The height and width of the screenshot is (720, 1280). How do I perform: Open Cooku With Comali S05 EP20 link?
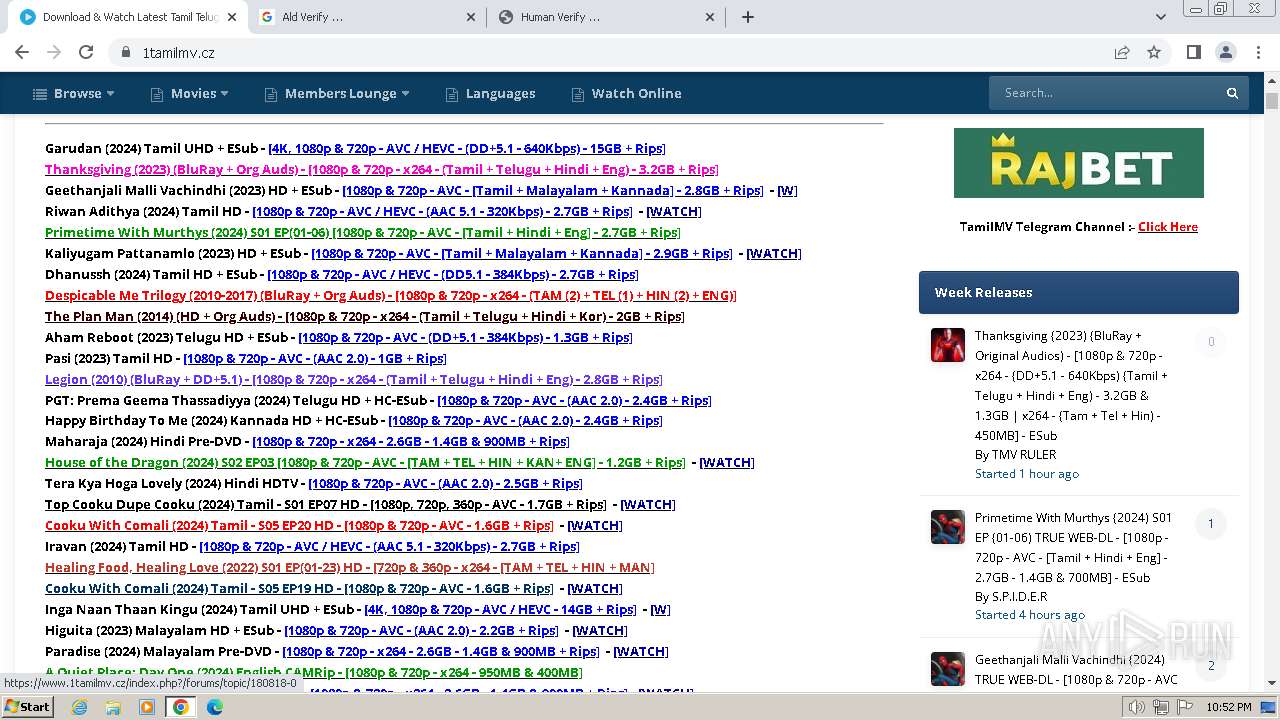click(x=299, y=525)
